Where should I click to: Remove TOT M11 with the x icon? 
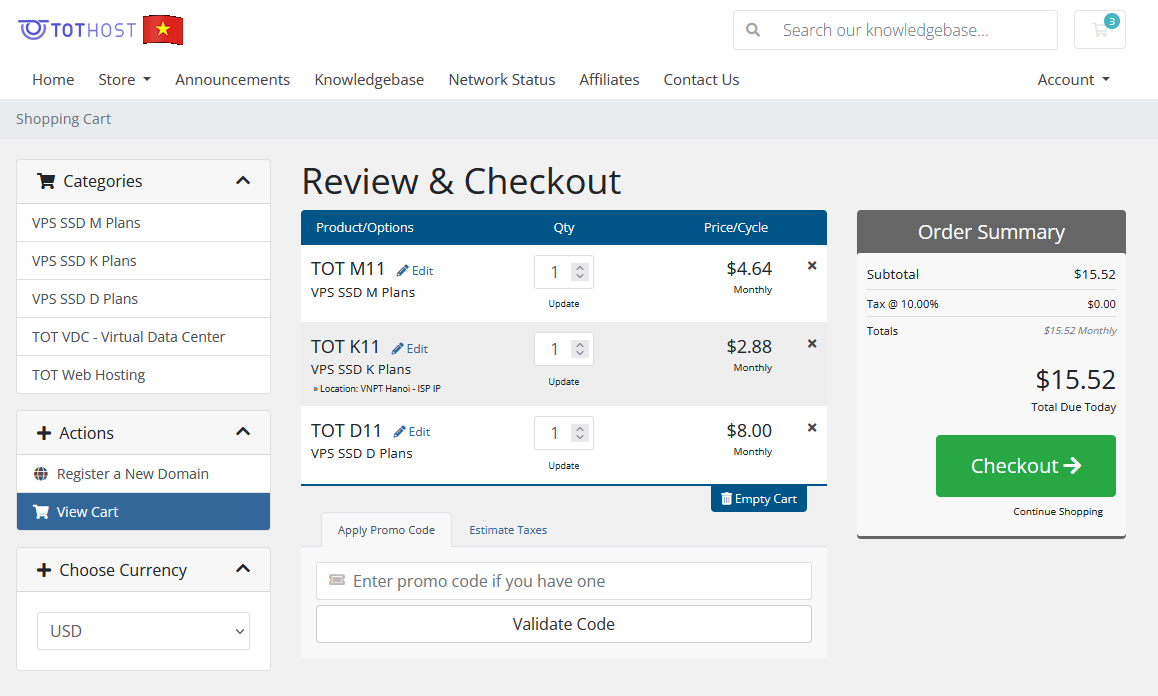click(x=812, y=266)
